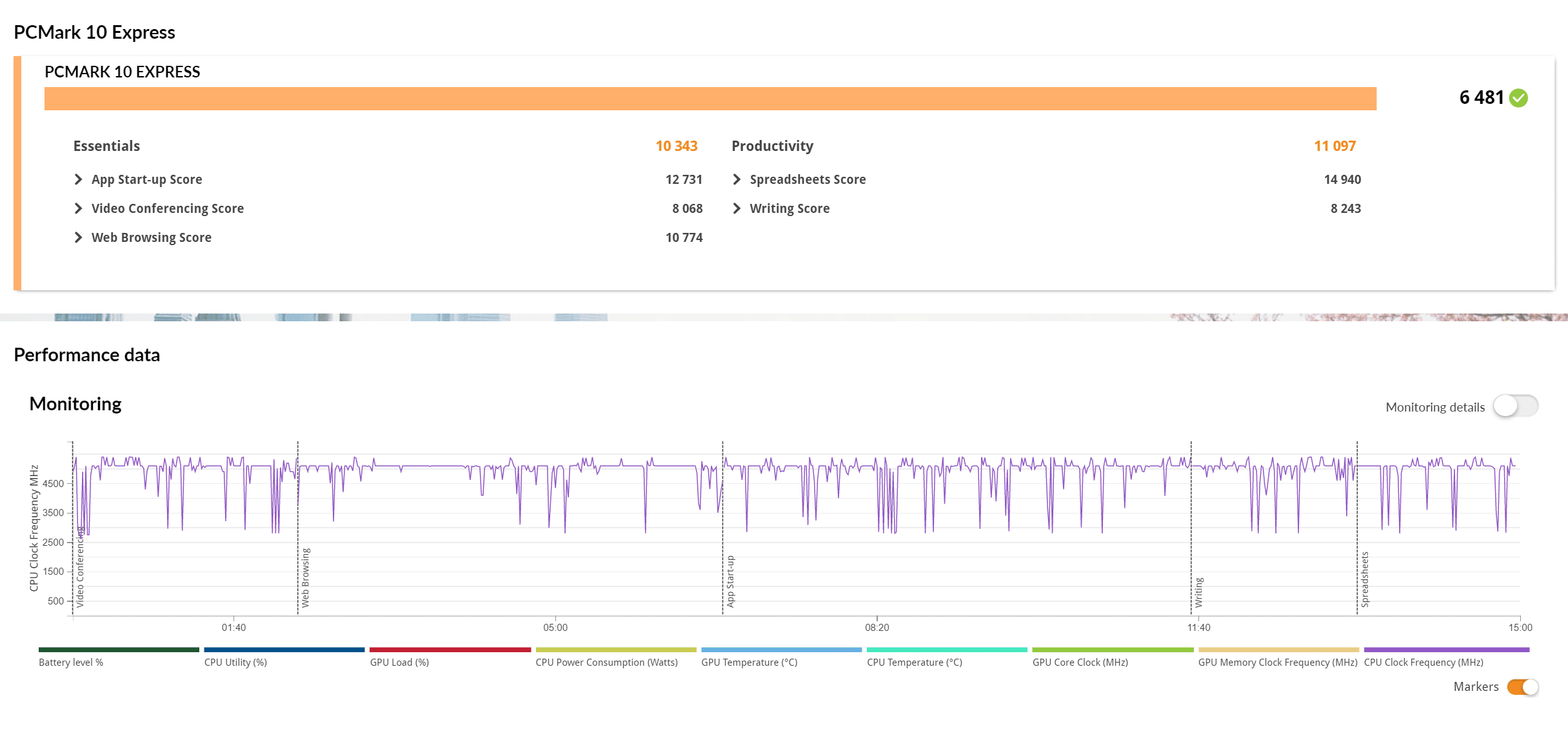This screenshot has height=738, width=1568.
Task: Click the Essentials heading
Action: click(106, 146)
